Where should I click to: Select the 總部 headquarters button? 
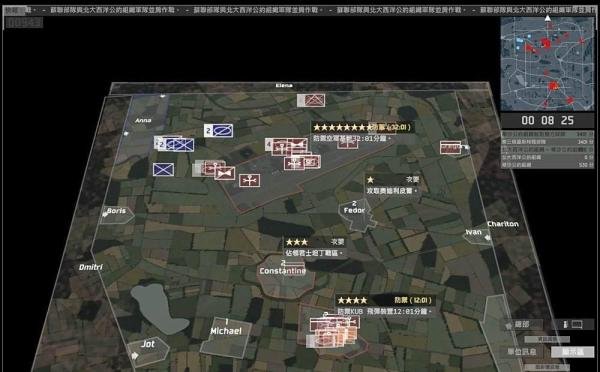tap(522, 325)
